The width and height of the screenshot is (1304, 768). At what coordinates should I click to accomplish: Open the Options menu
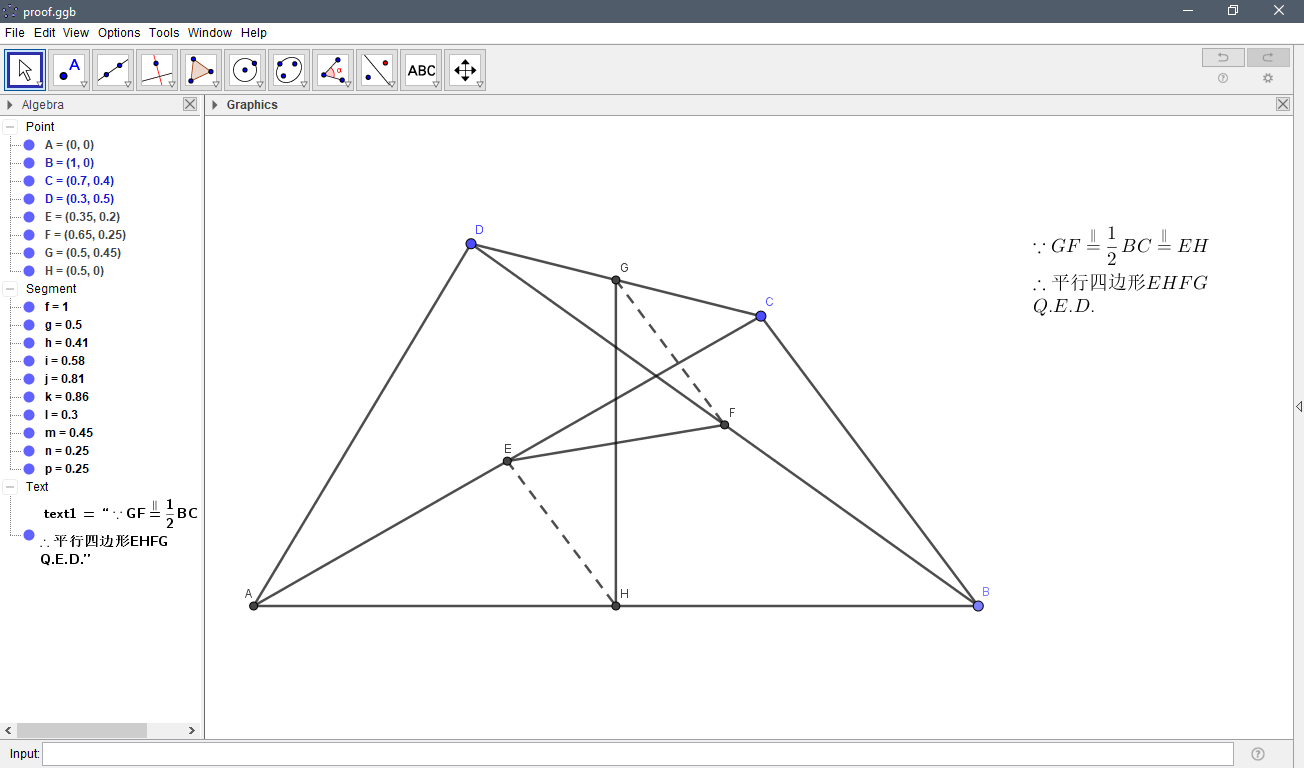click(x=119, y=32)
